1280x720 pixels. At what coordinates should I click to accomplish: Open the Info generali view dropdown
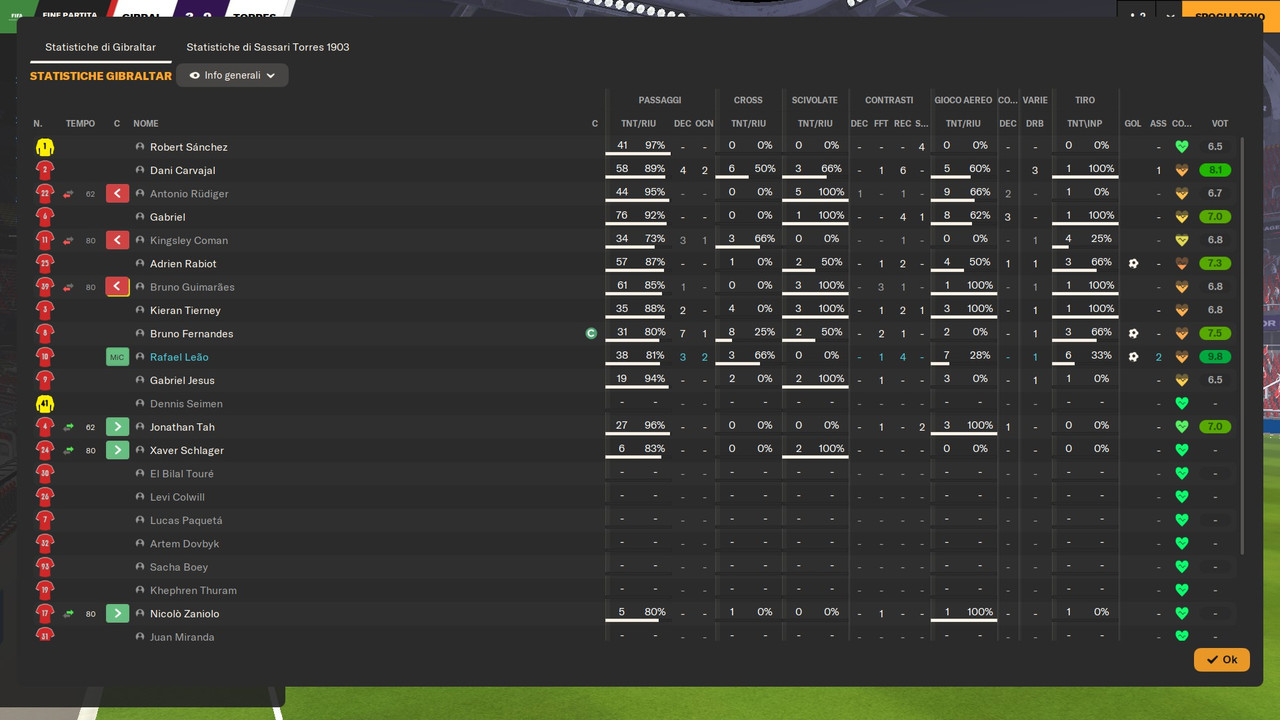click(232, 75)
